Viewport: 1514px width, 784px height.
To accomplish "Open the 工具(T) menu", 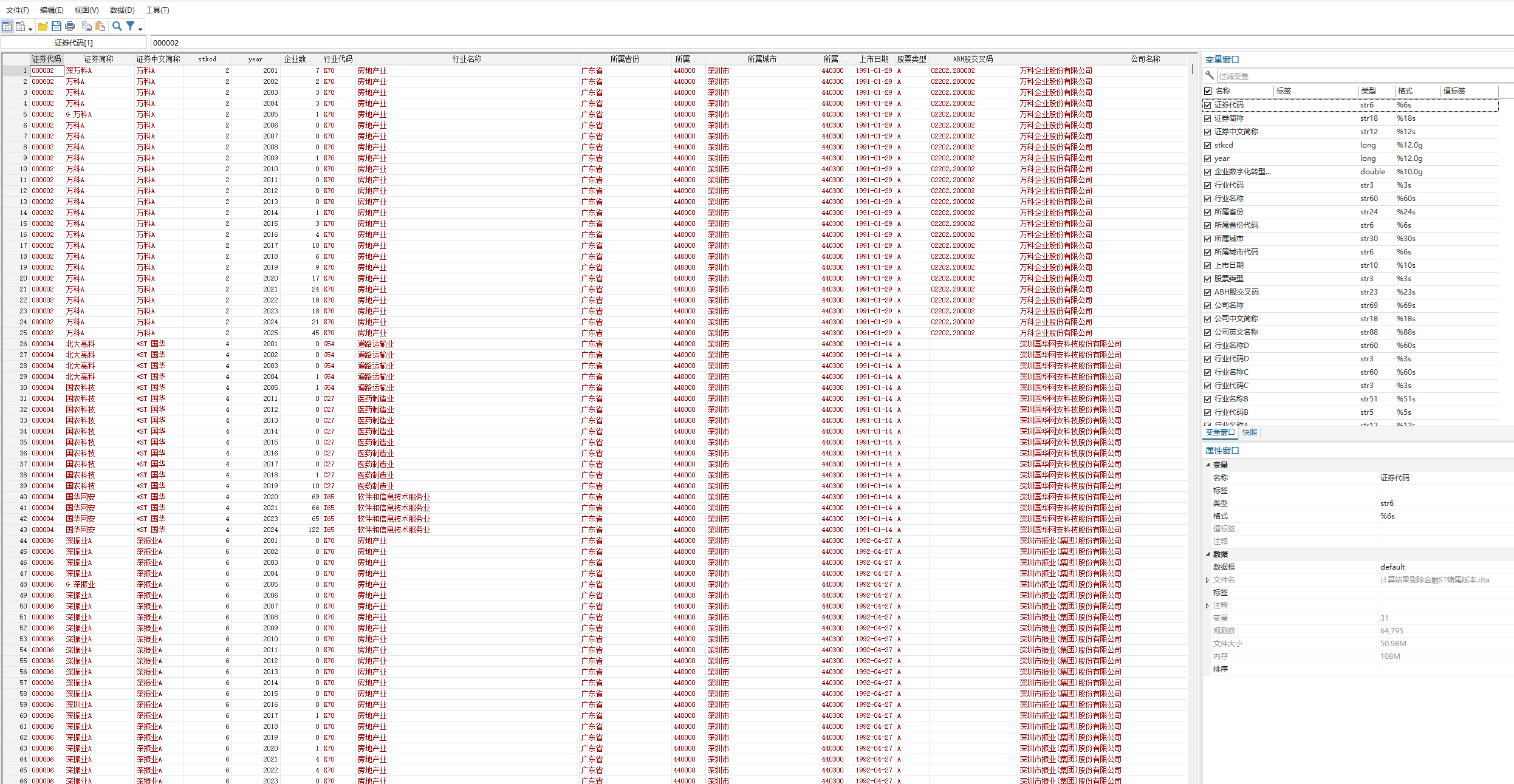I will coord(157,10).
